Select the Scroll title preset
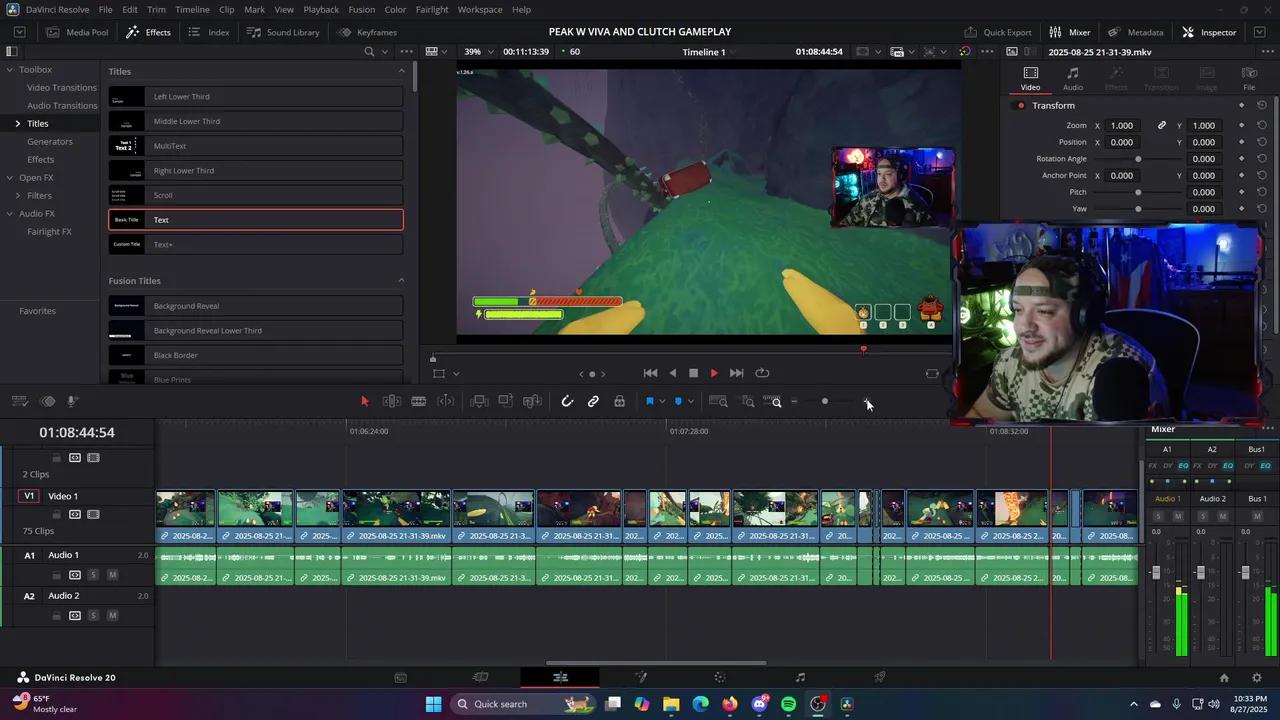1280x720 pixels. pyautogui.click(x=256, y=195)
